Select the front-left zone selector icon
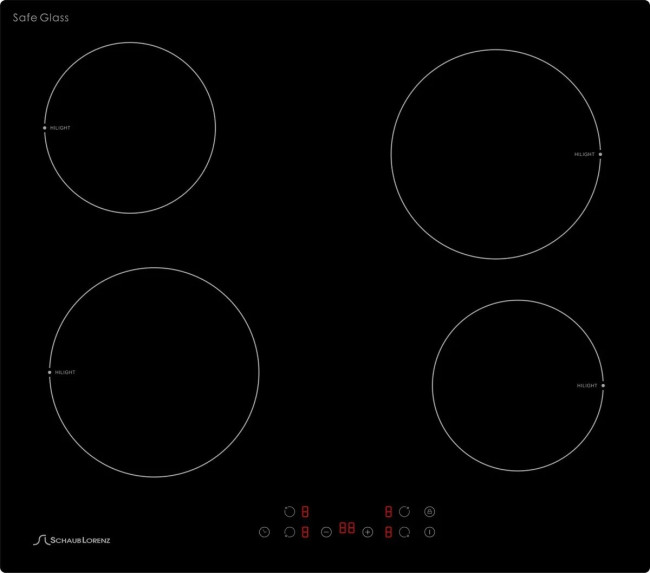650x573 pixels. point(289,532)
